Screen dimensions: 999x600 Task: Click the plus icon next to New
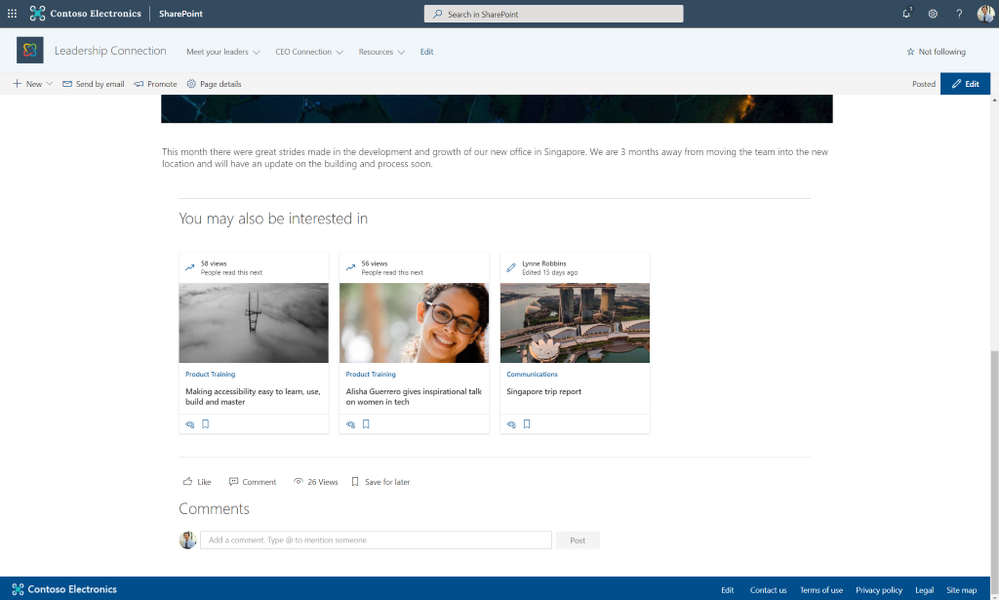pos(17,83)
